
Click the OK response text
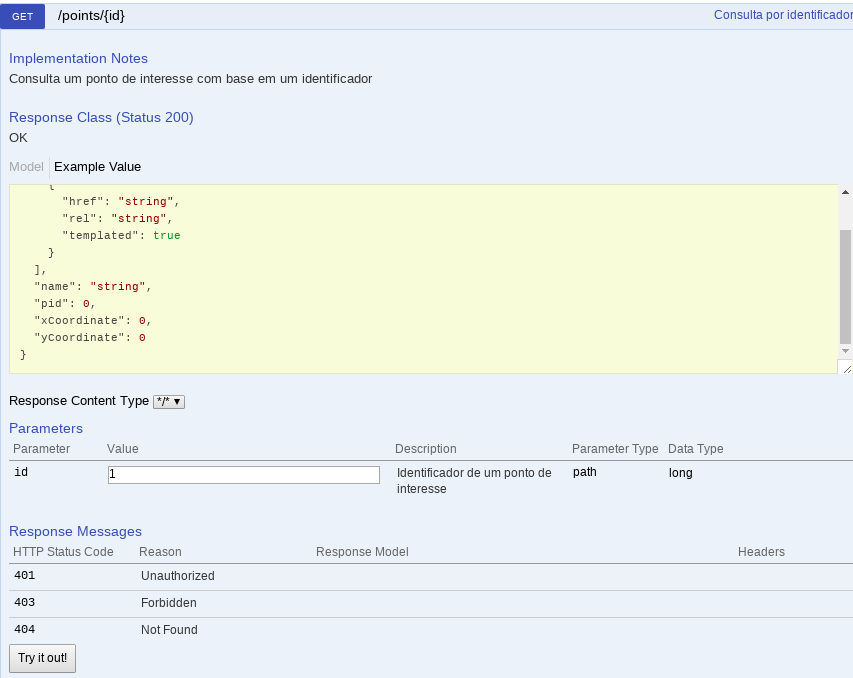coord(18,138)
